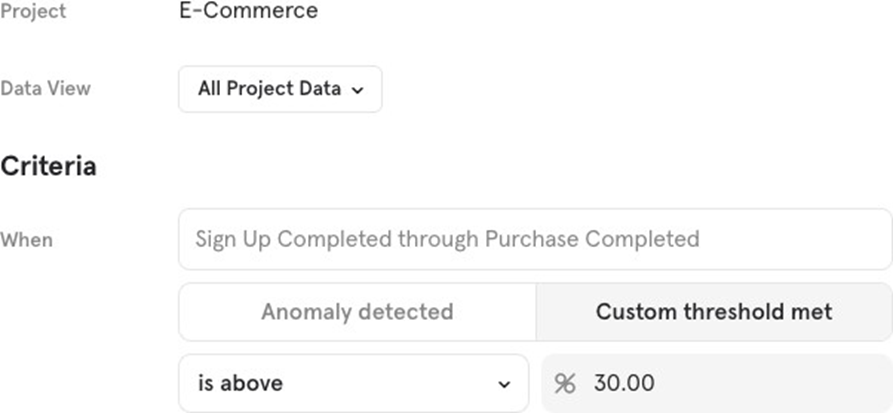Screen dimensions: 893x413
Task: Click the Data View label
Action: (45, 88)
